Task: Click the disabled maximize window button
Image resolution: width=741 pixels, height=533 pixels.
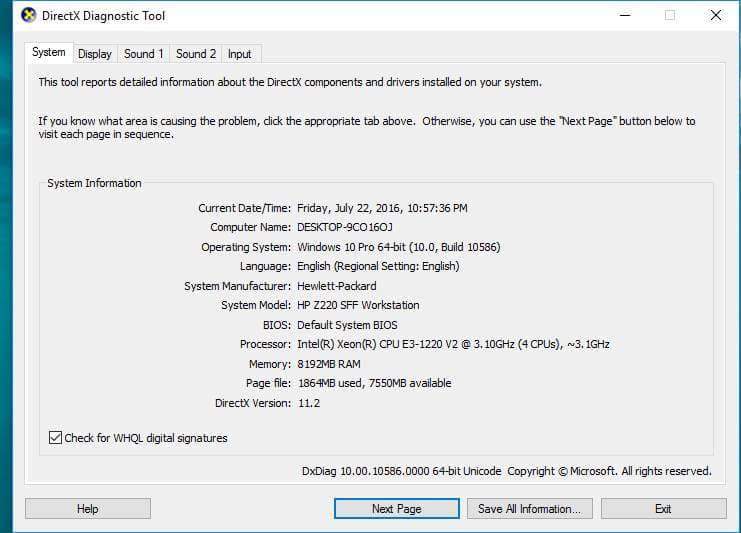Action: pos(670,15)
